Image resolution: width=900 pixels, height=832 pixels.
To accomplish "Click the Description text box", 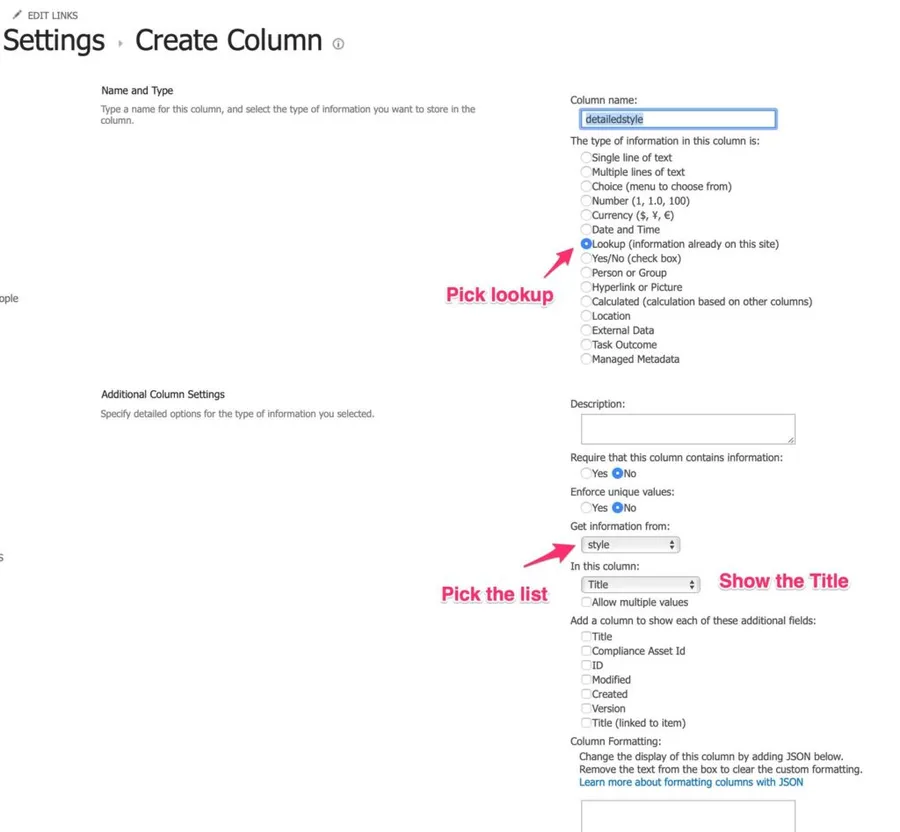I will [x=687, y=429].
